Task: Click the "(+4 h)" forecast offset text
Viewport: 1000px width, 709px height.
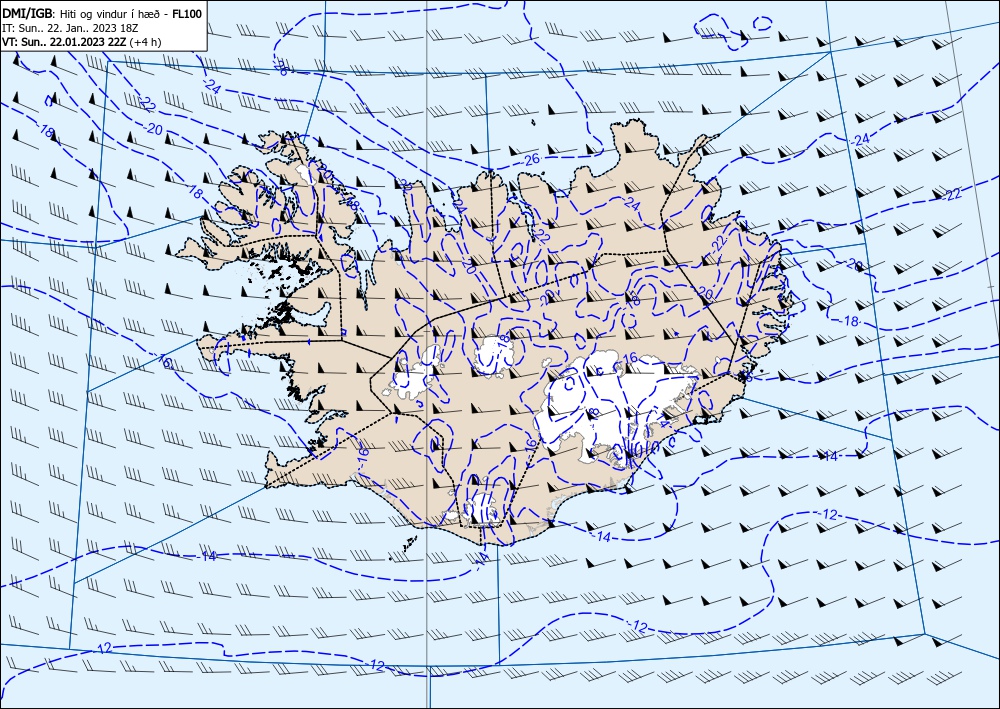Action: (145, 42)
